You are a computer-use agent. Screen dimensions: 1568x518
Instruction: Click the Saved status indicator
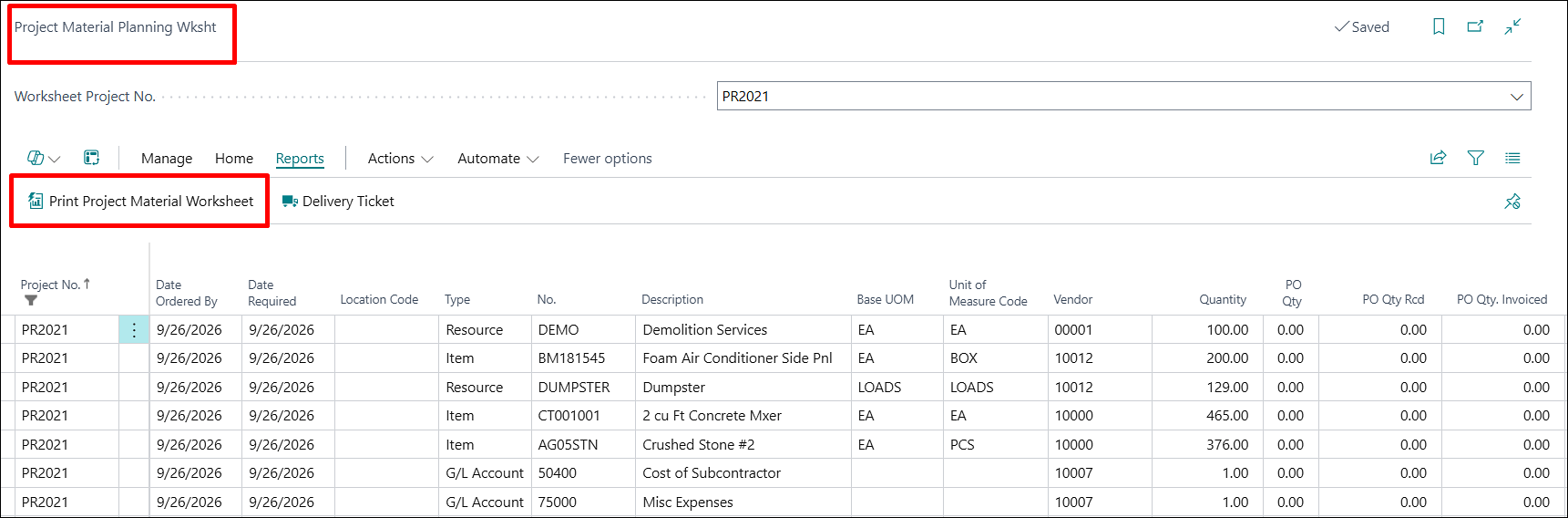click(x=1362, y=27)
